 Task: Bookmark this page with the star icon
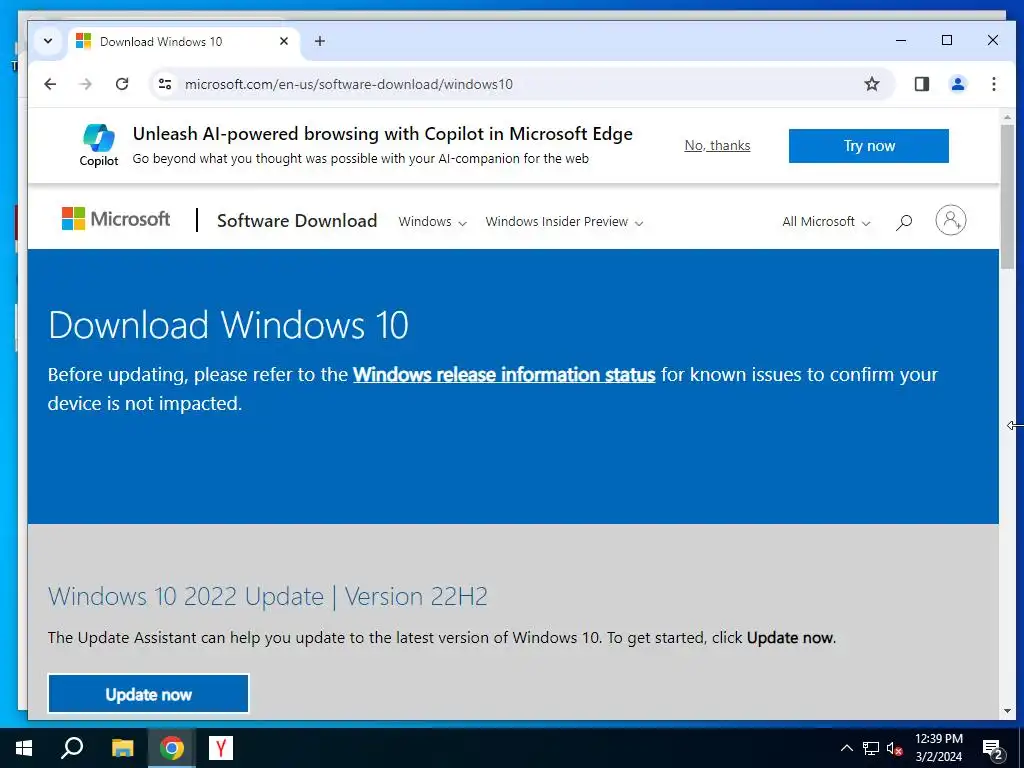pyautogui.click(x=872, y=84)
